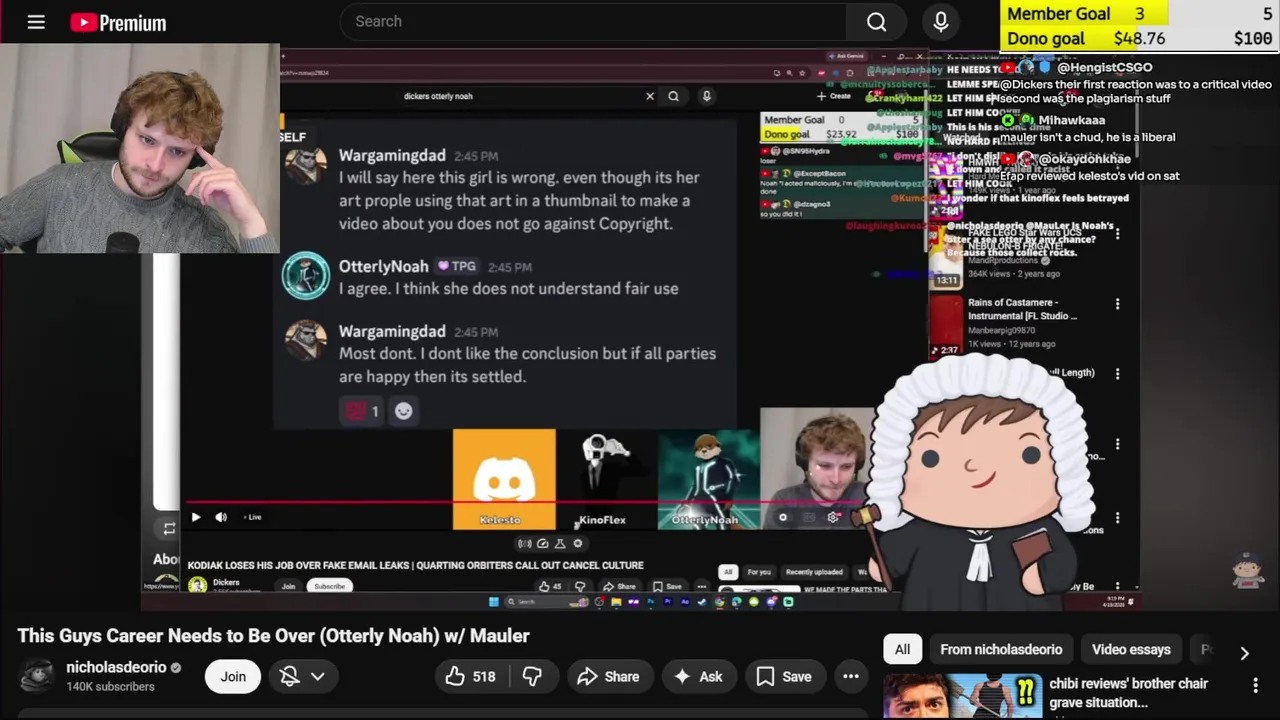Start voice search with the microphone icon
Screen dimensions: 1280x720
point(941,21)
